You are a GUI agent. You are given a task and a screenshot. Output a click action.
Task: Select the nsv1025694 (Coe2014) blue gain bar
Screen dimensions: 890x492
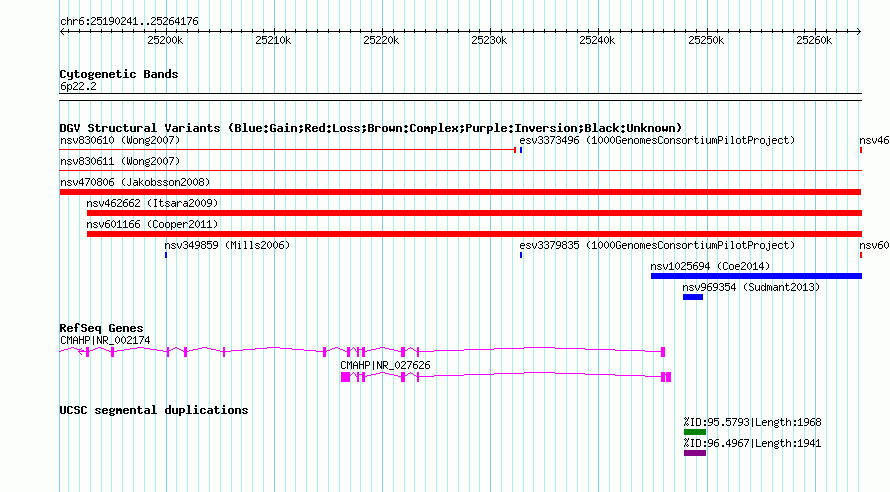pos(756,276)
